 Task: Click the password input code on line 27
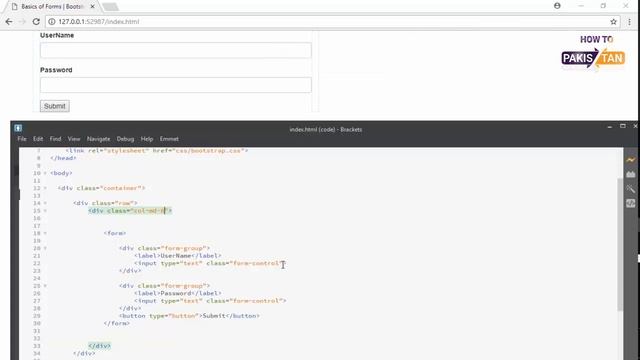[210, 301]
